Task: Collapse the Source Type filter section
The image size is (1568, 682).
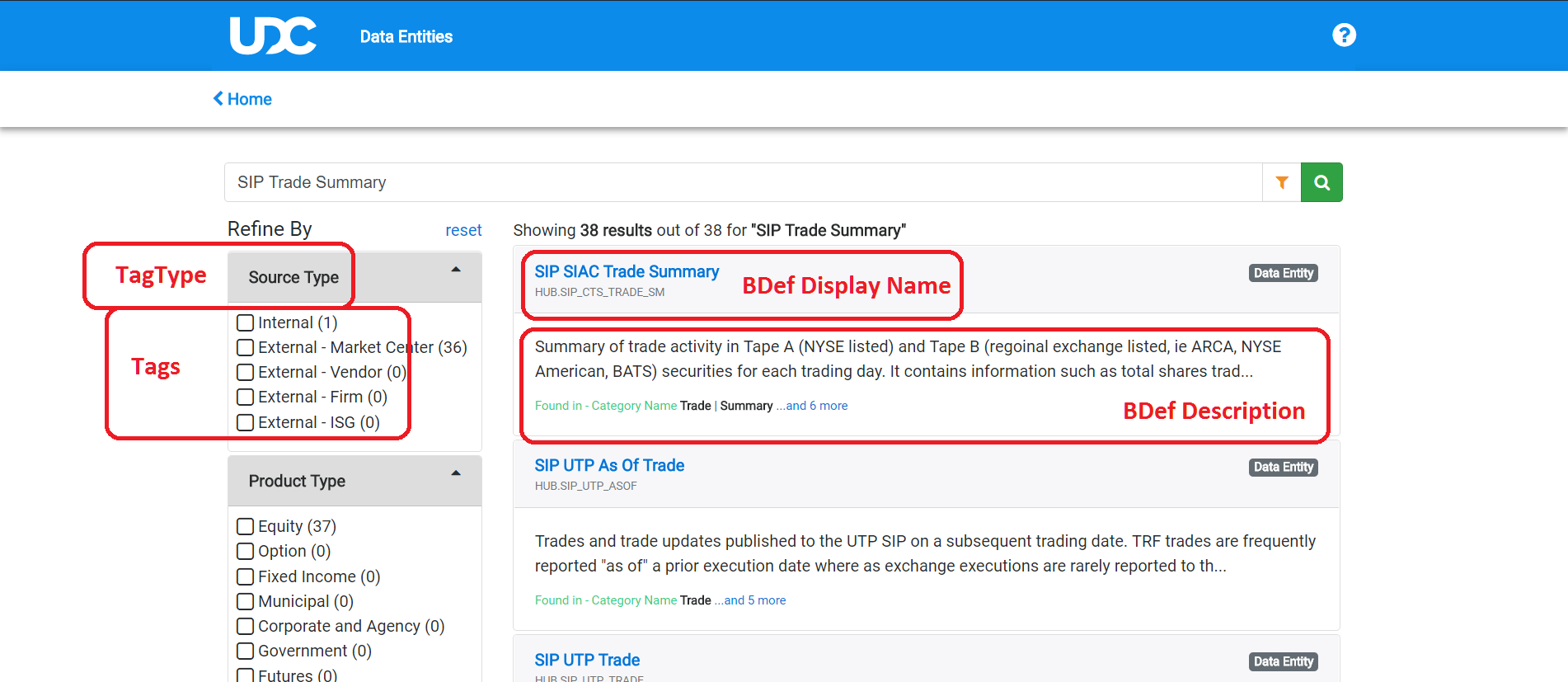Action: coord(456,270)
